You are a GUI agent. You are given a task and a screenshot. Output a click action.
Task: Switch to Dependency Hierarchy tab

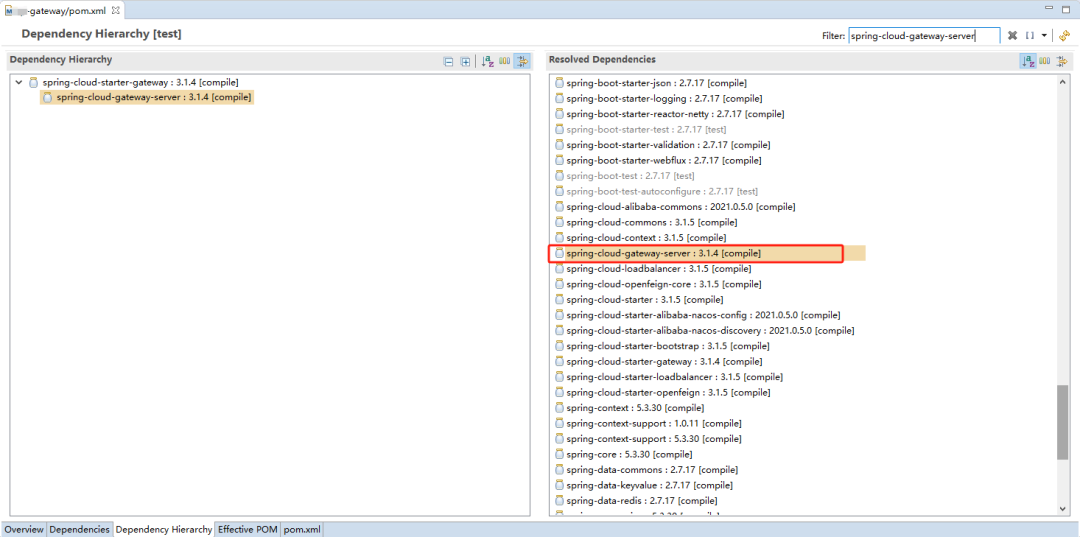164,529
